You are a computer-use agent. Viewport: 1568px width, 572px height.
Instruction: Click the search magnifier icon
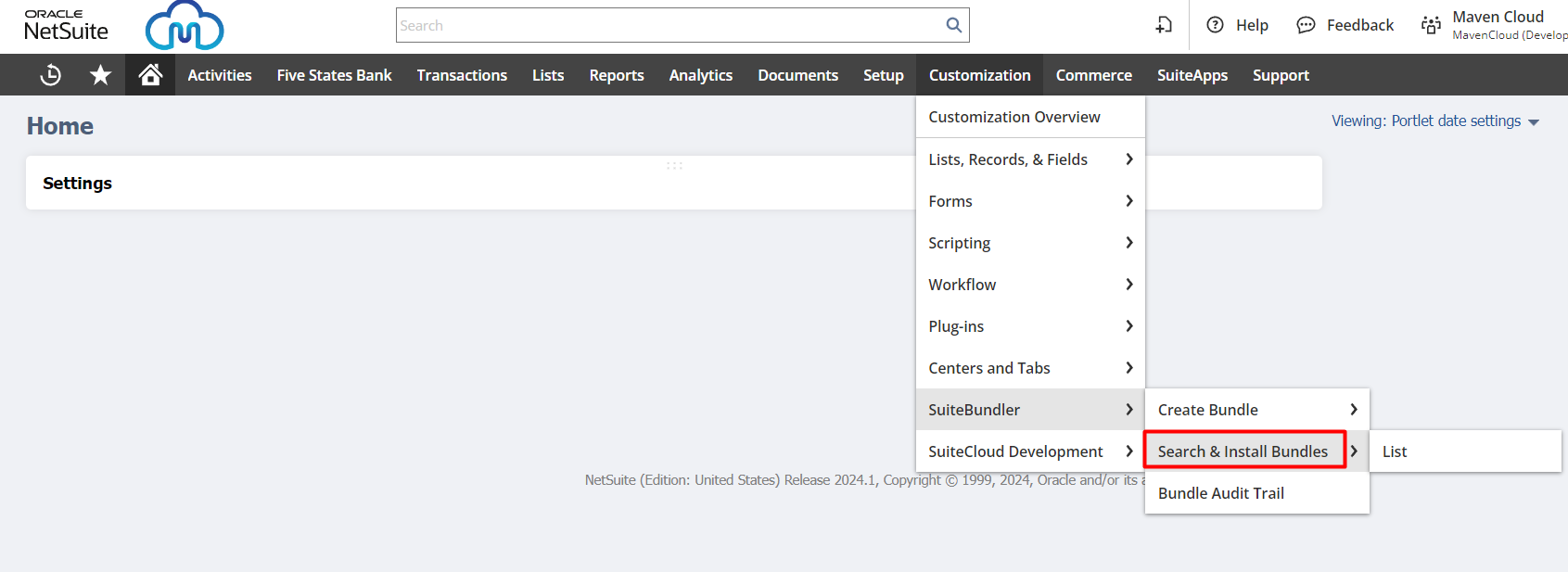953,25
